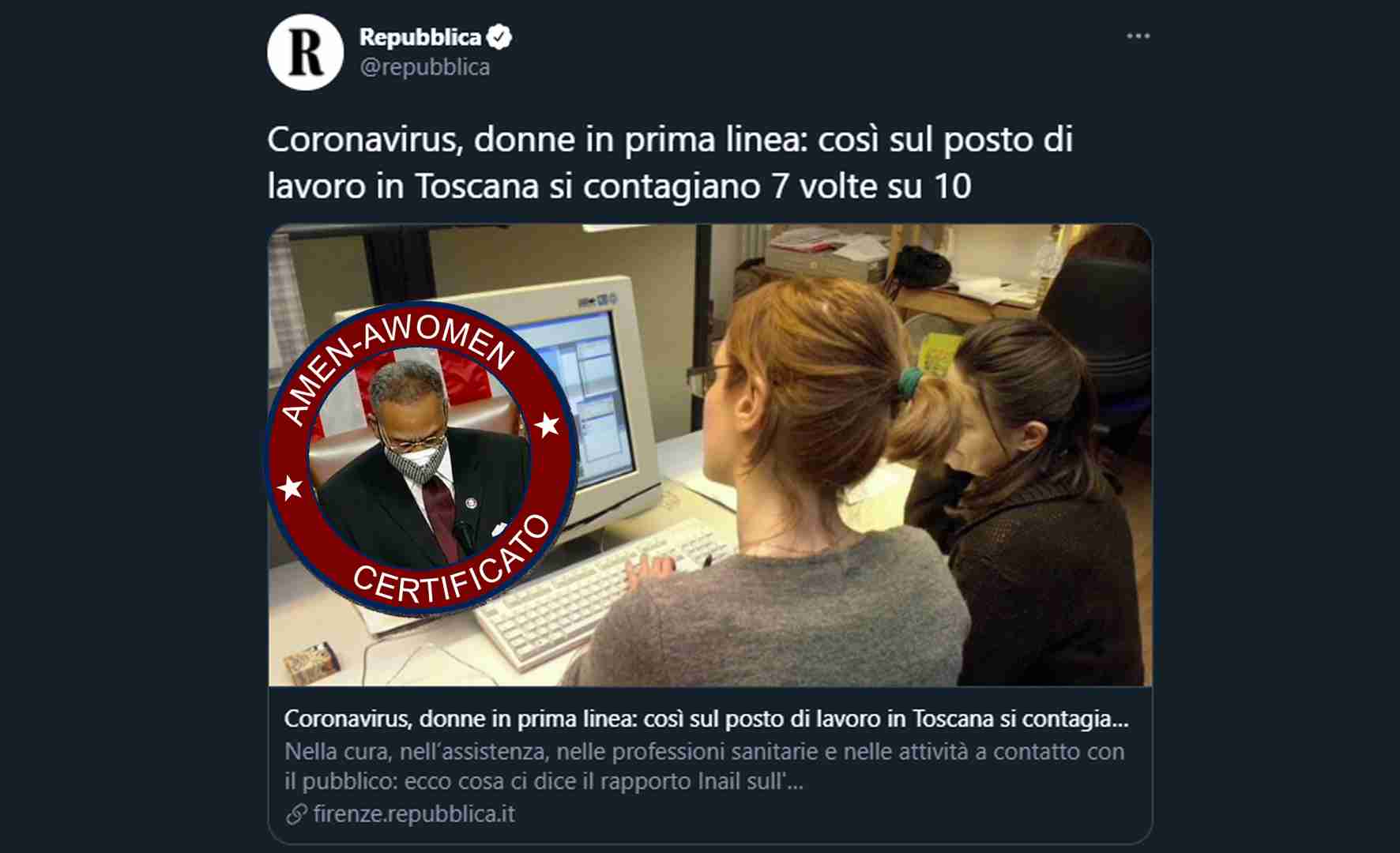Click the dark-haired woman in black sweater
This screenshot has width=1400, height=853.
[1027, 505]
